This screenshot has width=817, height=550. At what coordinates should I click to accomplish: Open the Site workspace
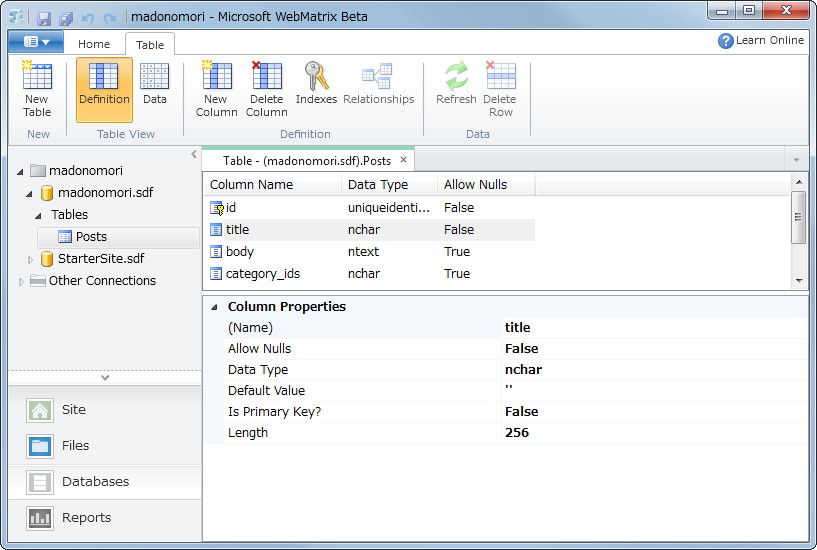click(x=104, y=410)
